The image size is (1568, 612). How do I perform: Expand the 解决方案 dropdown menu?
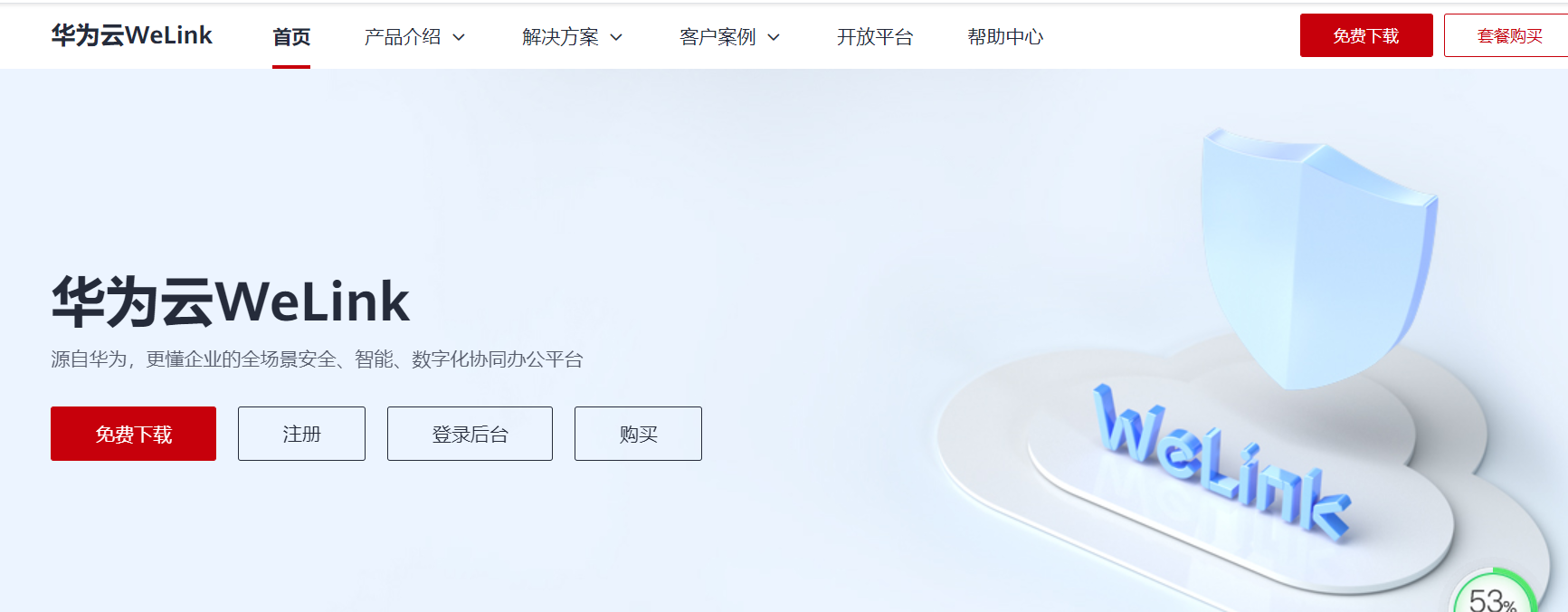click(572, 37)
